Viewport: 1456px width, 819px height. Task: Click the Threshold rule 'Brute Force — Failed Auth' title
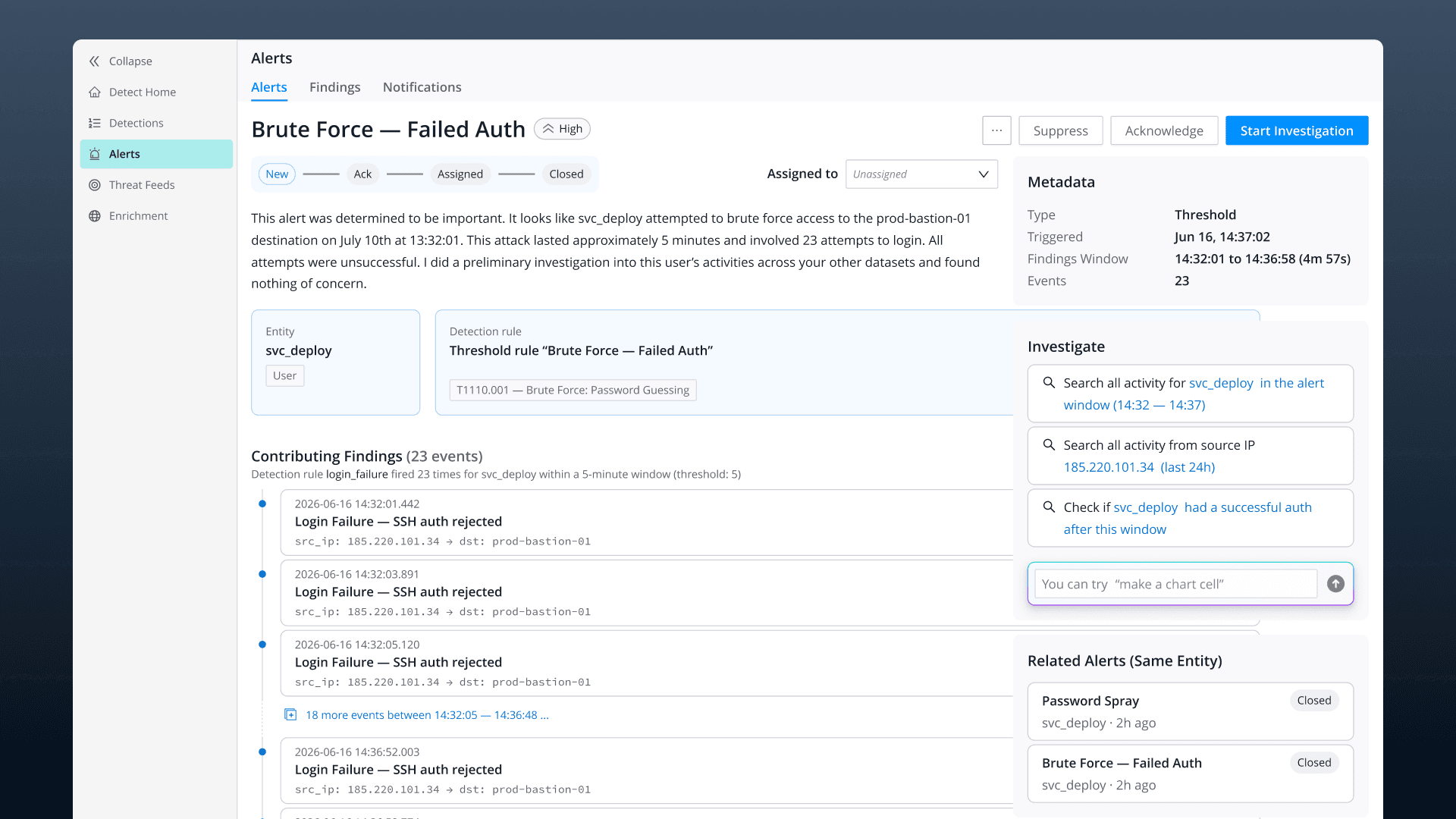[581, 351]
